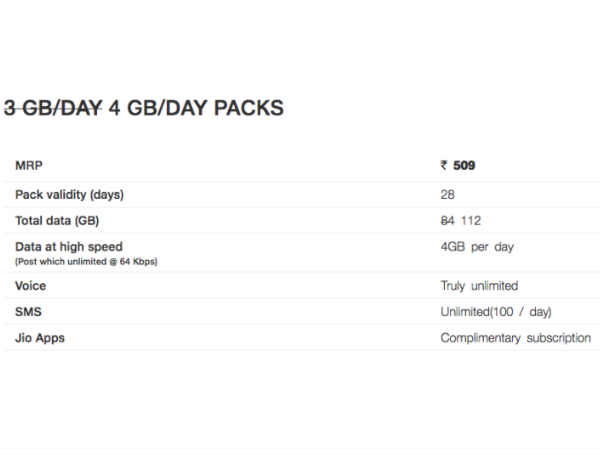Click the struck-through 84 data value
This screenshot has height=450, width=600.
click(447, 220)
